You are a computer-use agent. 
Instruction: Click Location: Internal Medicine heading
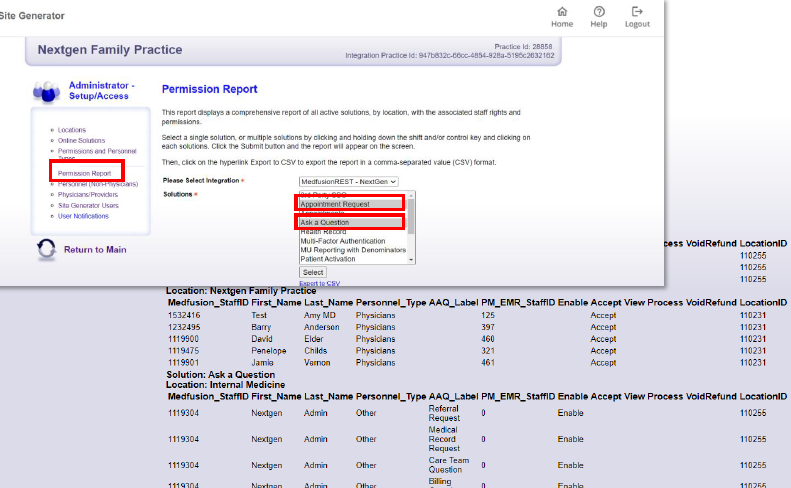(x=225, y=385)
